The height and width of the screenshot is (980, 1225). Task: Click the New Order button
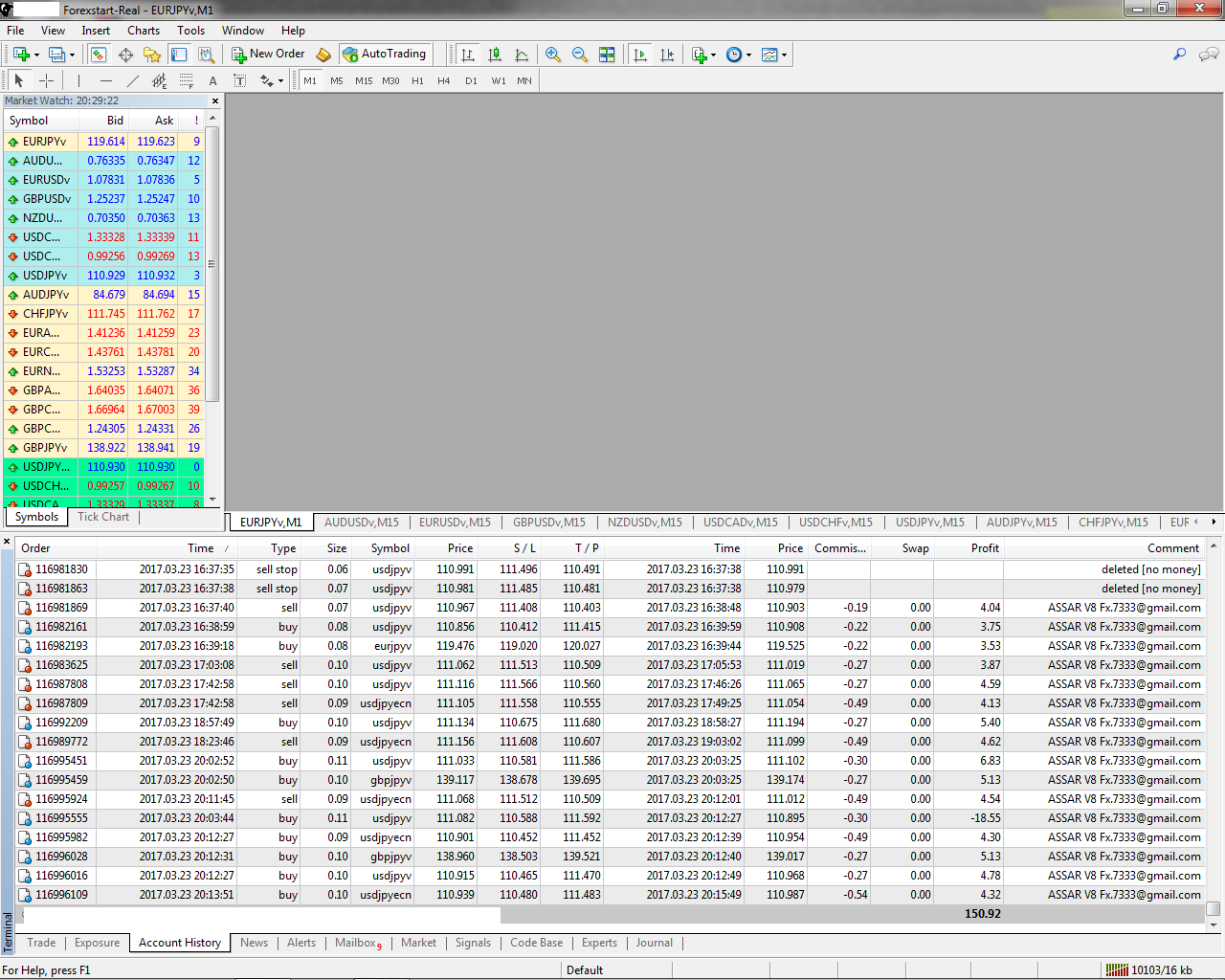point(268,55)
